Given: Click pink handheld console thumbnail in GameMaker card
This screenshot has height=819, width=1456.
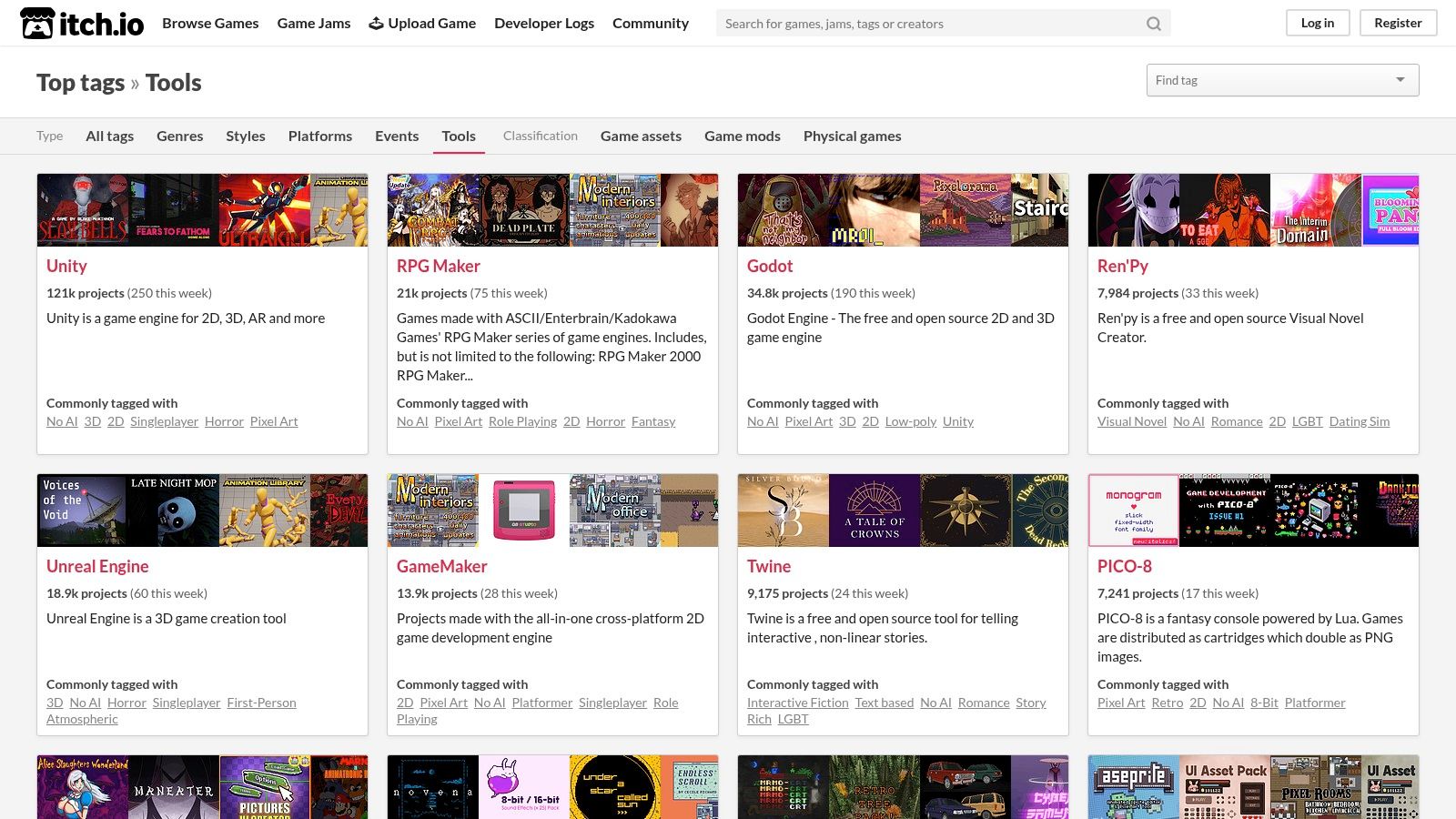Looking at the screenshot, I should point(524,511).
